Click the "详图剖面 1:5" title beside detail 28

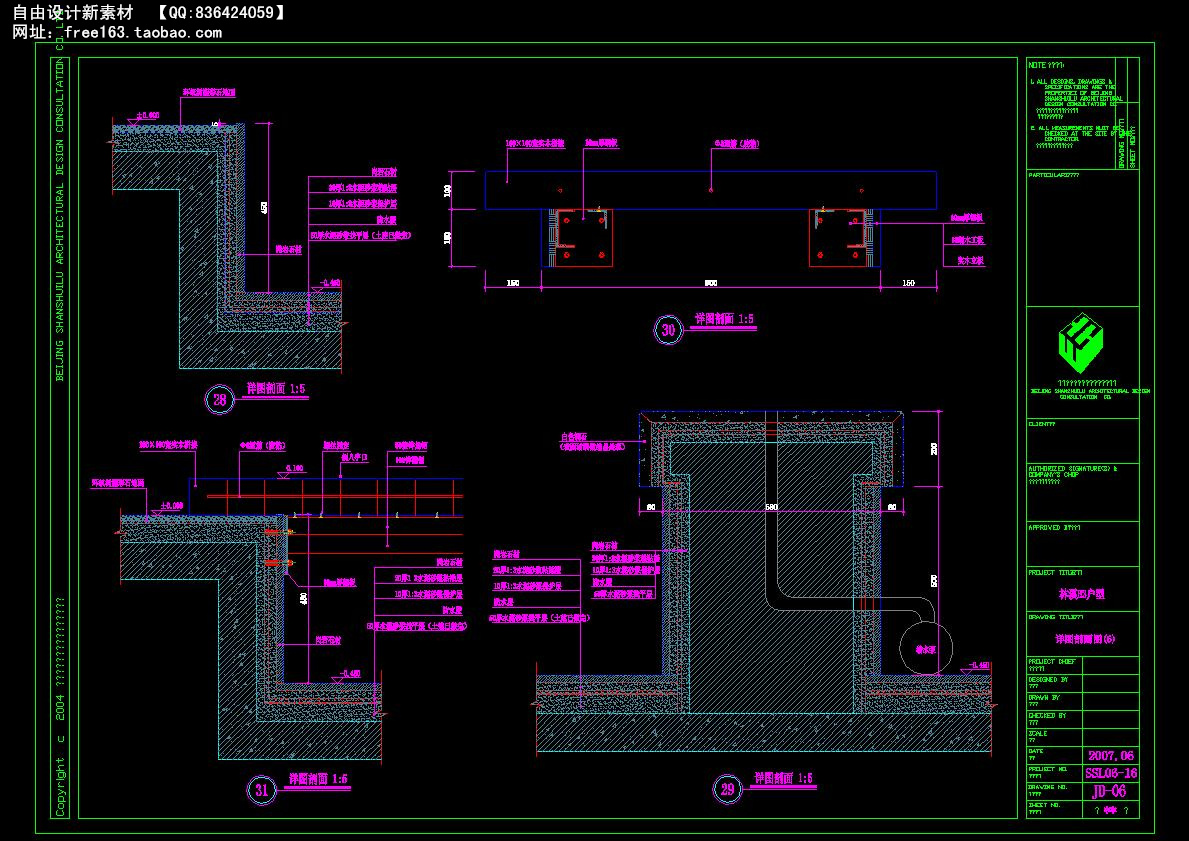tap(276, 389)
